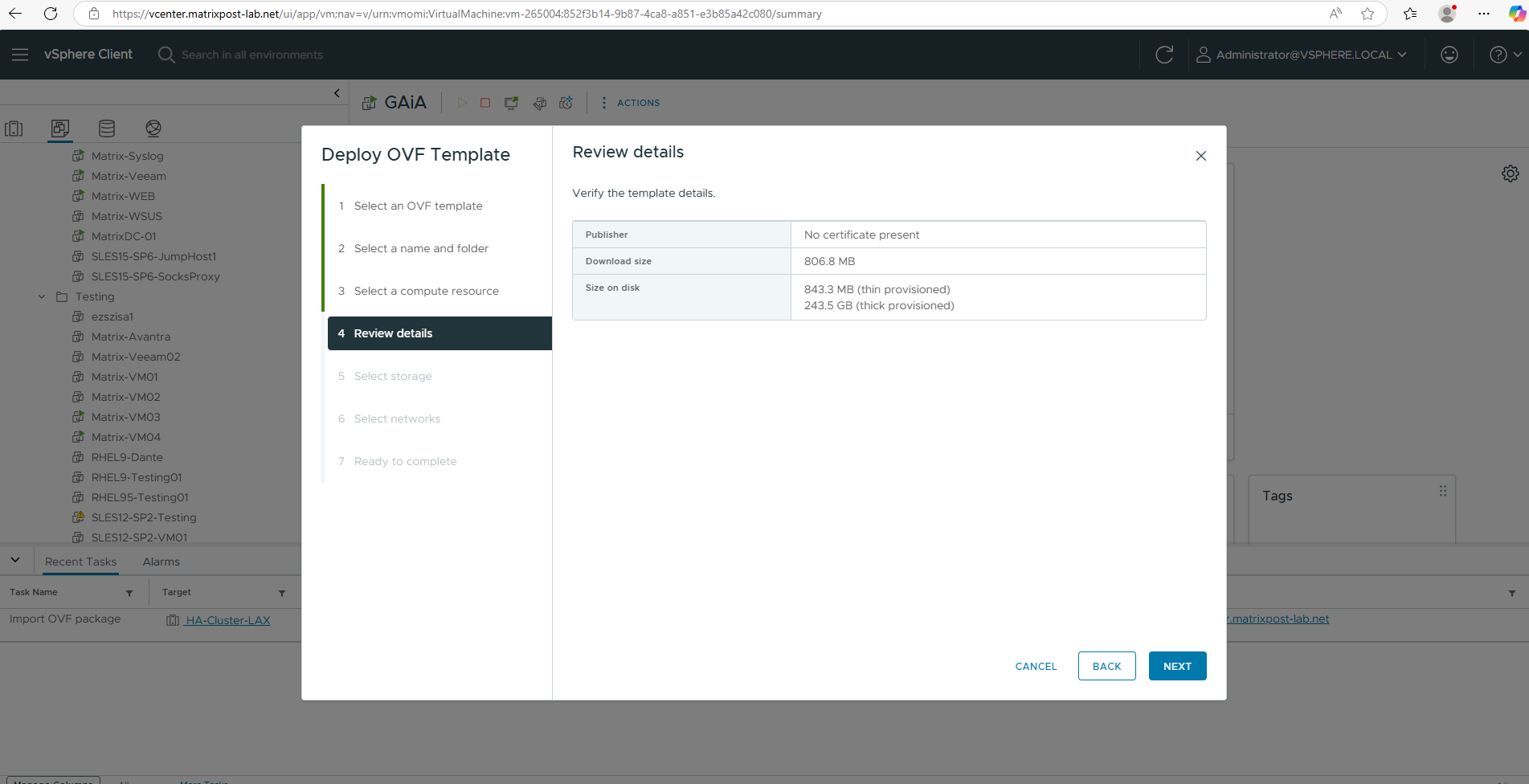
Task: Take a snapshot of GAiA VM
Action: (566, 103)
